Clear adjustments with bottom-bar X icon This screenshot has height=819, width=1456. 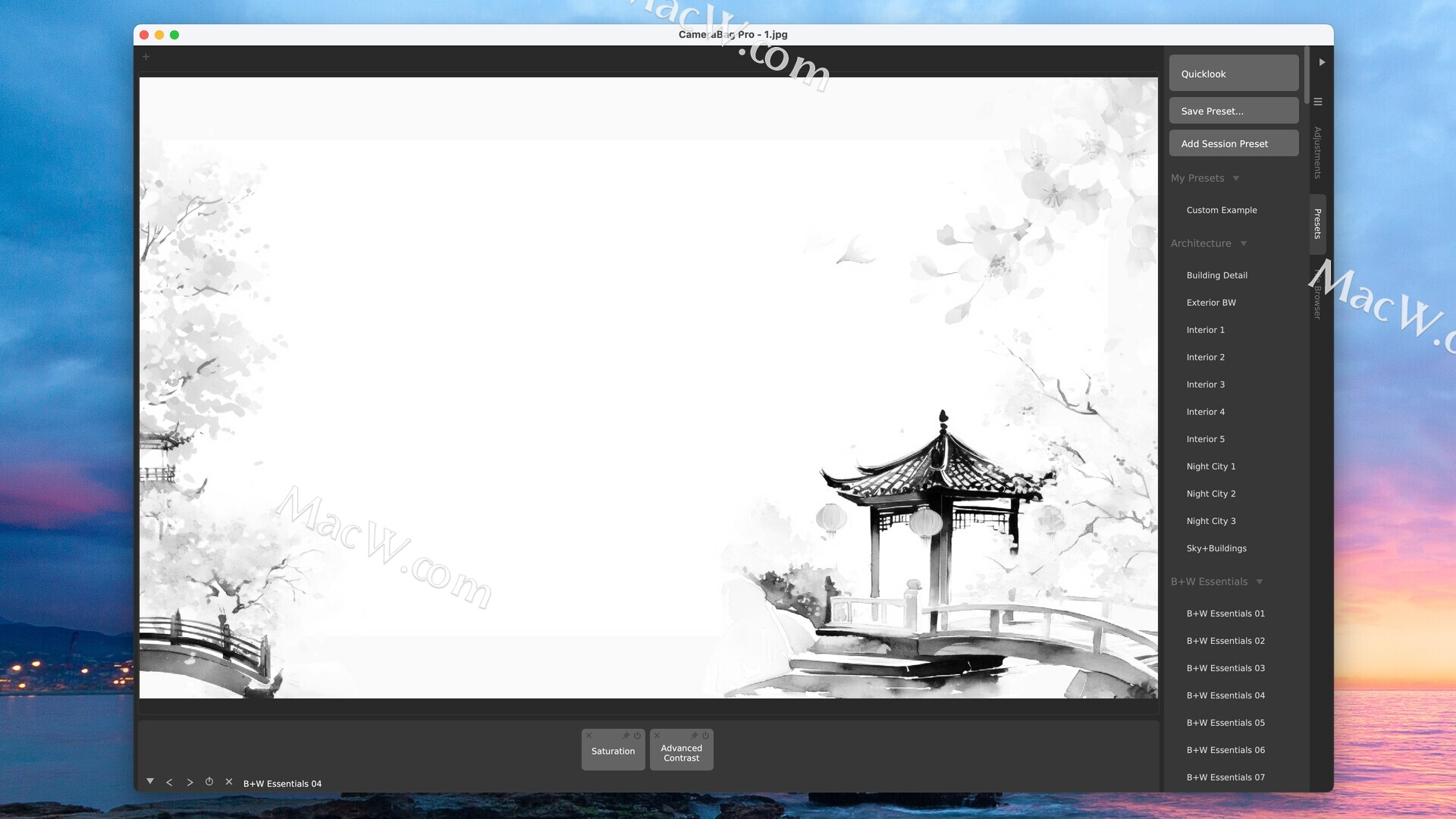229,782
